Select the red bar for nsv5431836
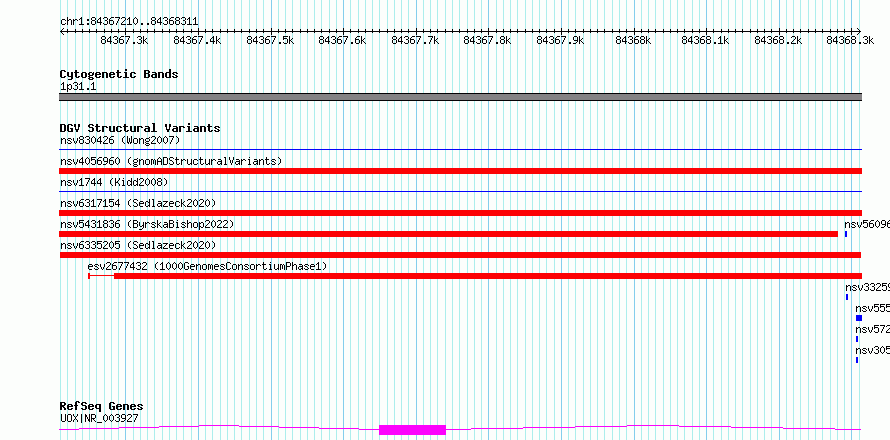Image resolution: width=890 pixels, height=440 pixels. coord(448,234)
